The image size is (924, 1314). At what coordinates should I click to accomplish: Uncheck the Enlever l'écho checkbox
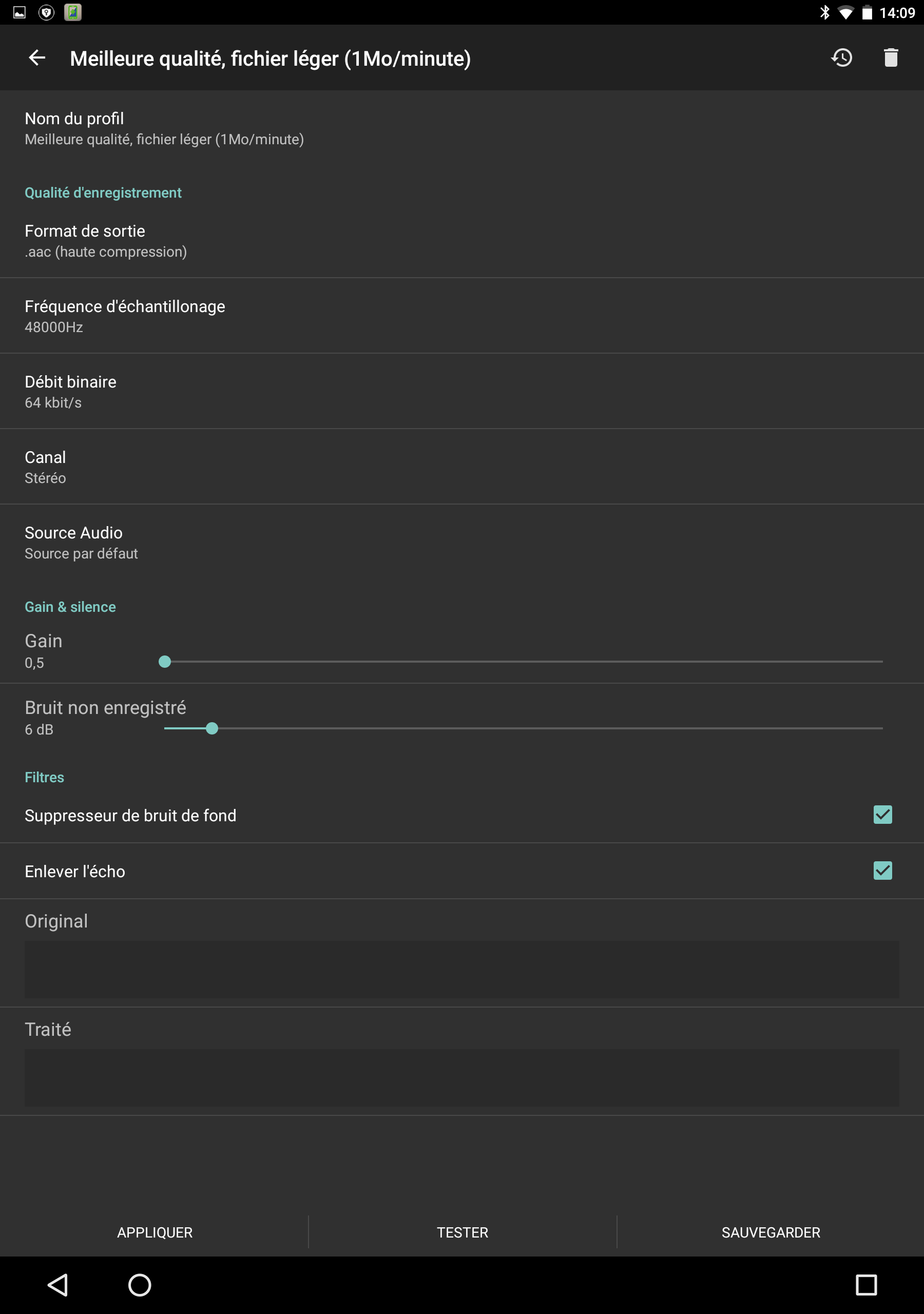[x=882, y=871]
